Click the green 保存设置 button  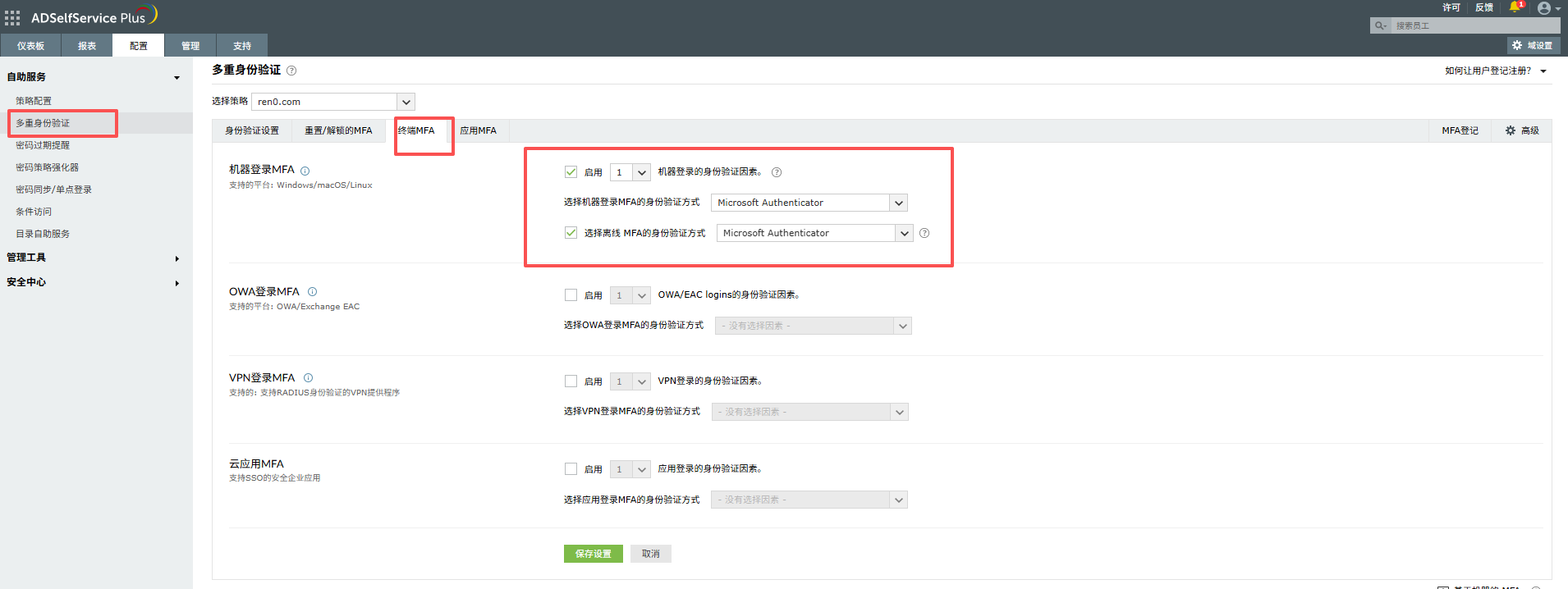coord(593,554)
